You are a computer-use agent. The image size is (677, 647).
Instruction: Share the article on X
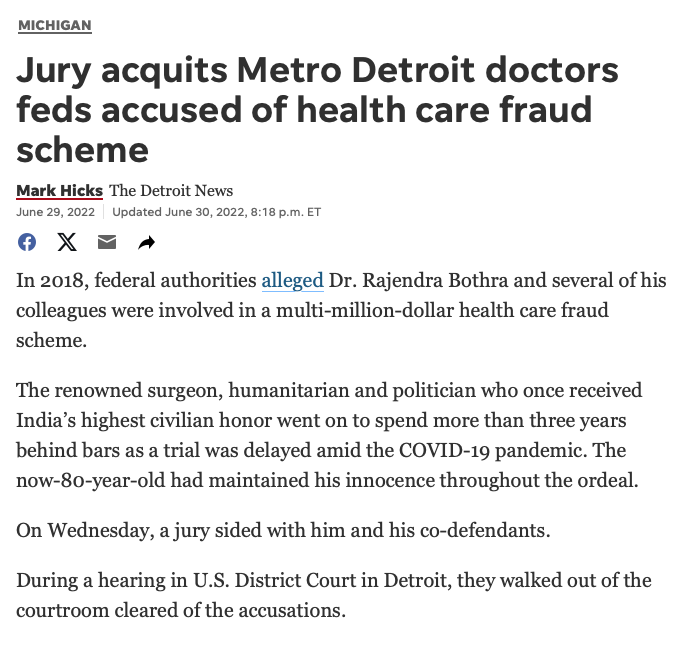click(67, 242)
